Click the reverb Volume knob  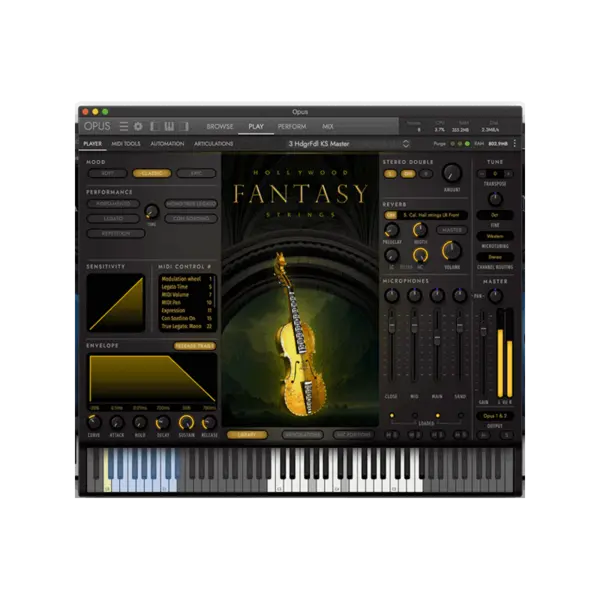pyautogui.click(x=452, y=251)
